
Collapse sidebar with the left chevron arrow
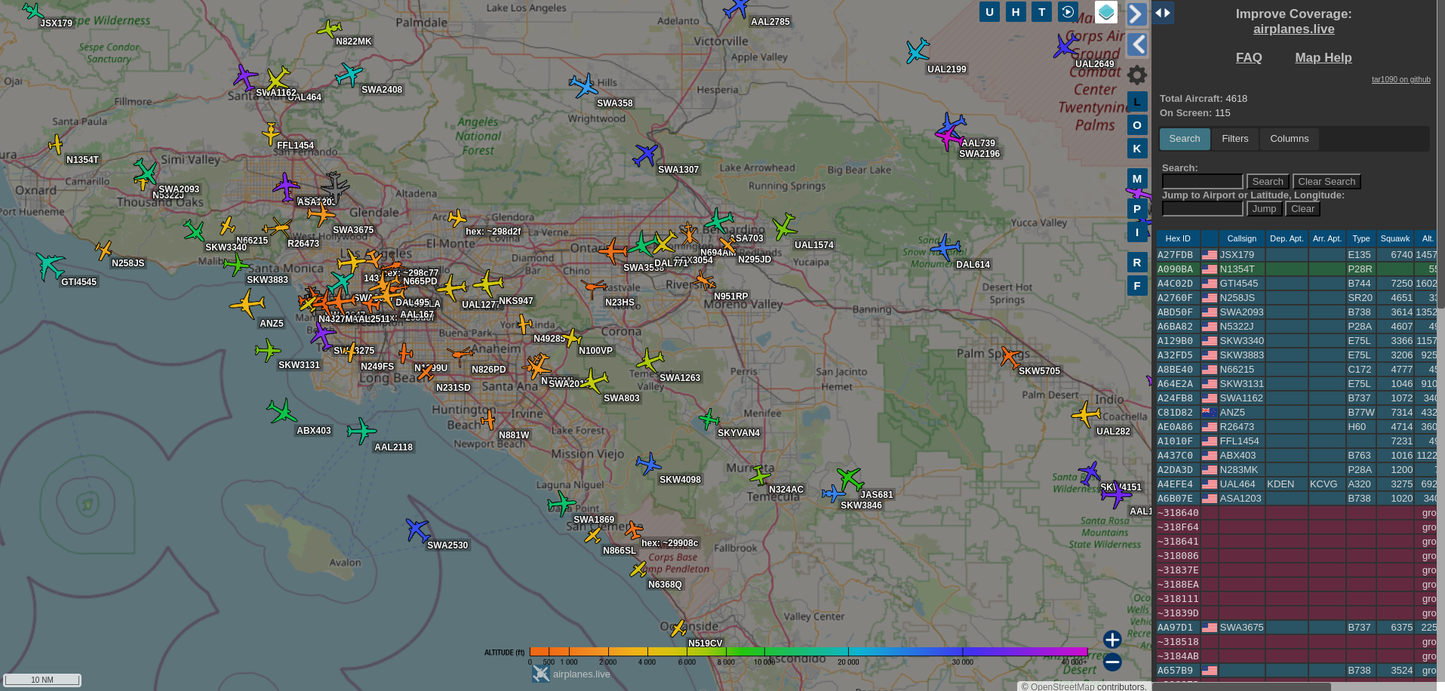[1137, 45]
